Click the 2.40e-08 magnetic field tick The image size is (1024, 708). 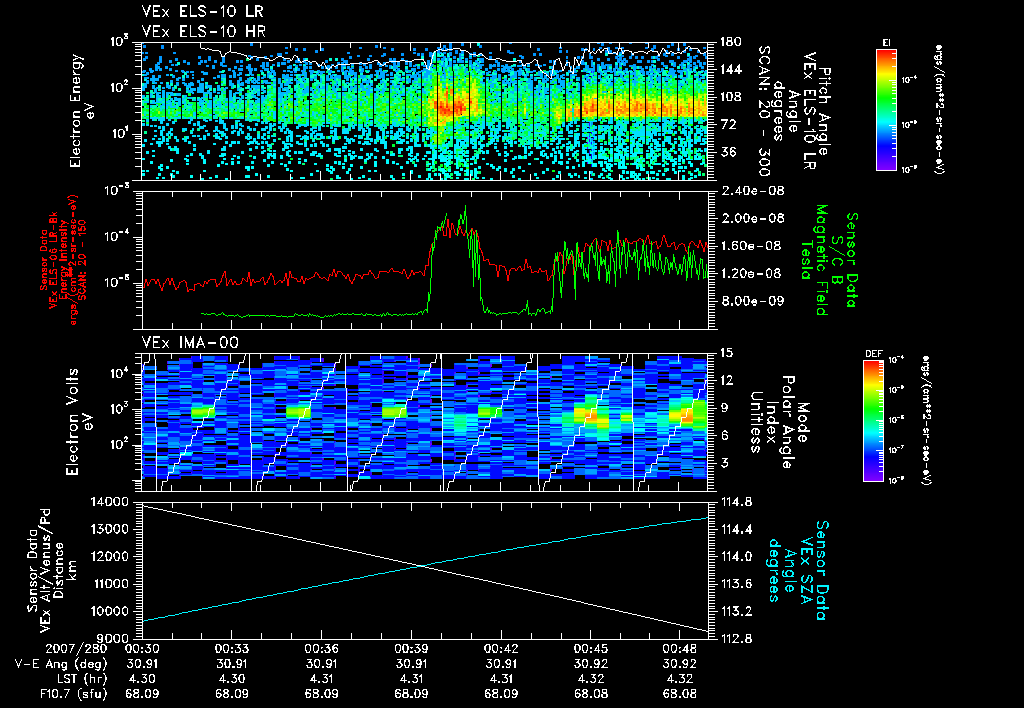click(751, 191)
